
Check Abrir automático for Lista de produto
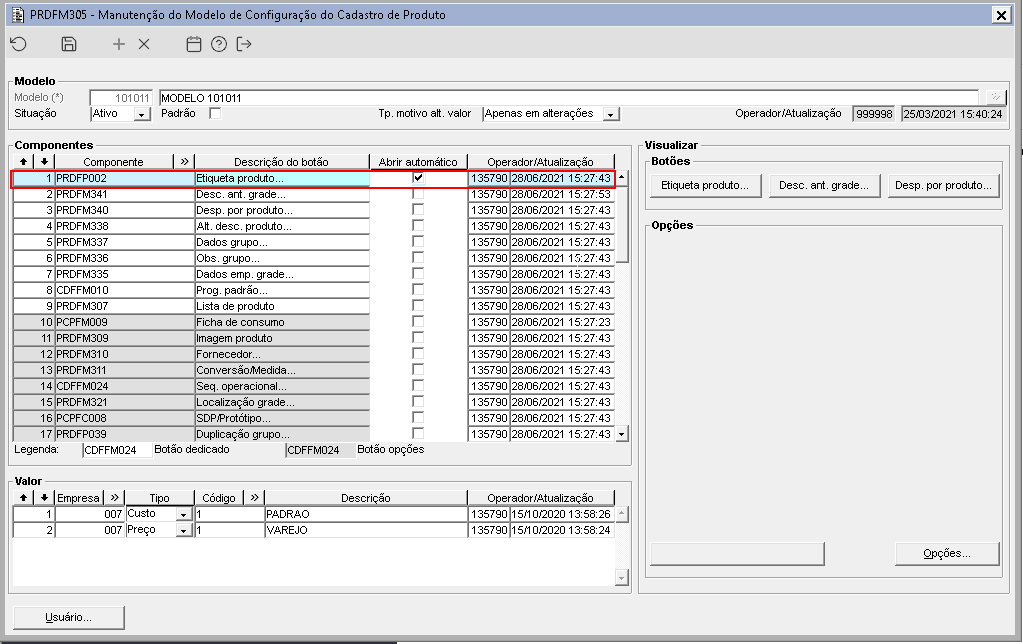pyautogui.click(x=418, y=305)
